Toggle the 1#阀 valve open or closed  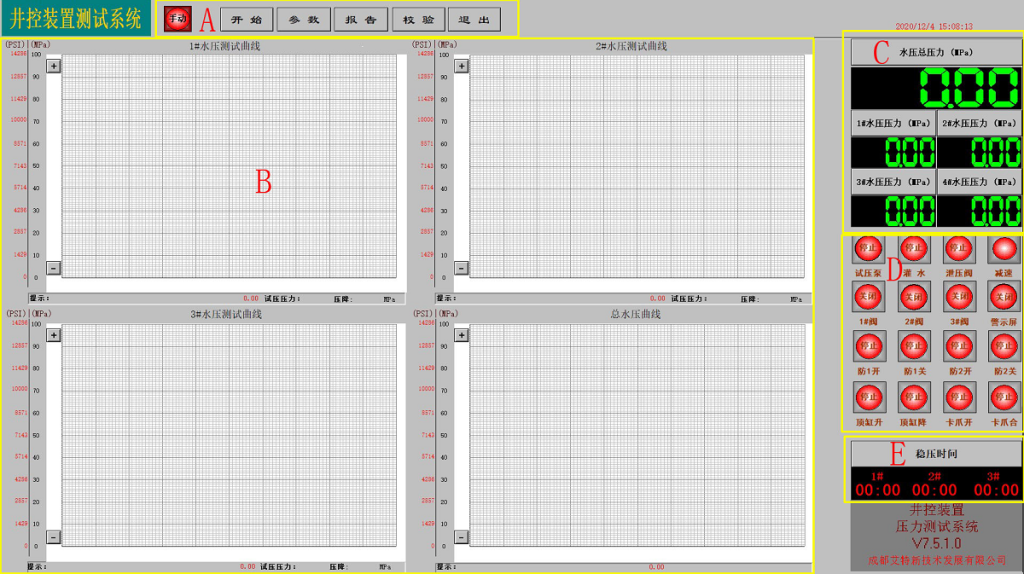[867, 297]
